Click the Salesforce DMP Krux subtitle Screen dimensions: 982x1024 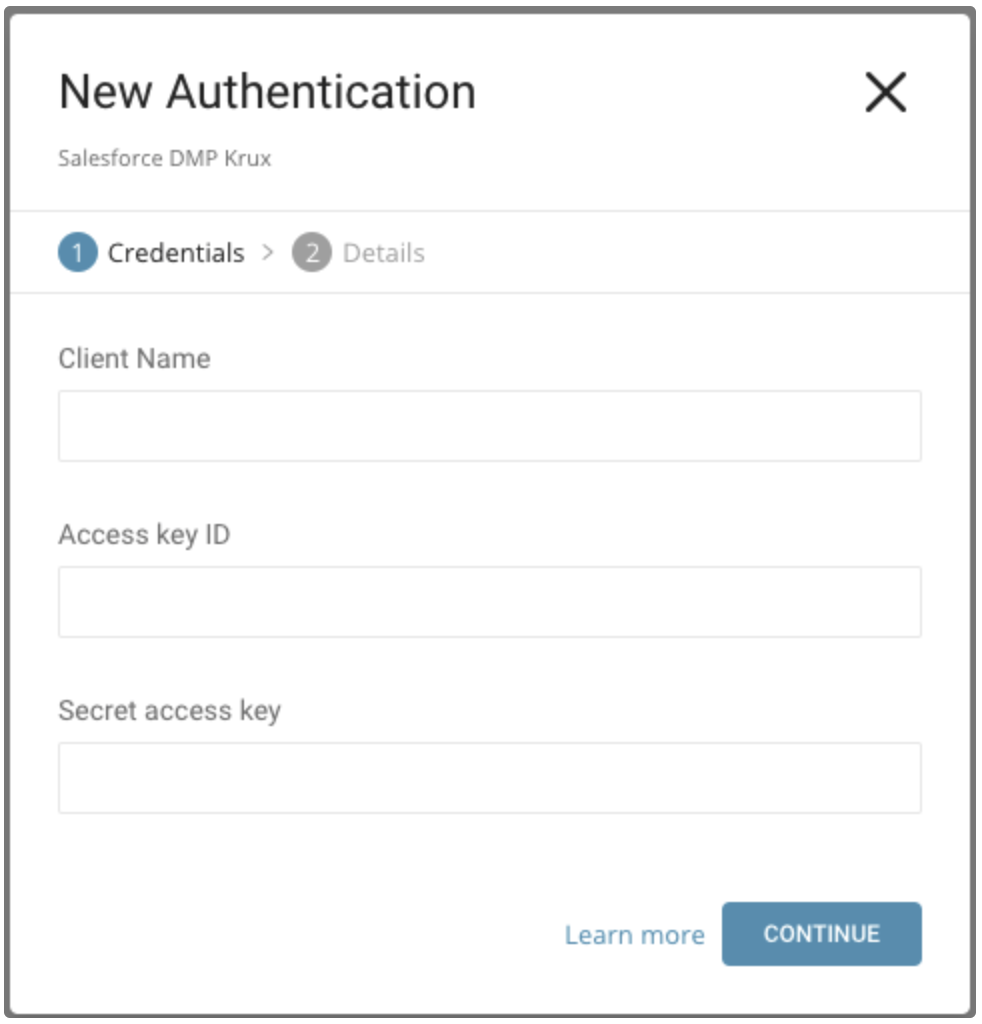click(165, 158)
